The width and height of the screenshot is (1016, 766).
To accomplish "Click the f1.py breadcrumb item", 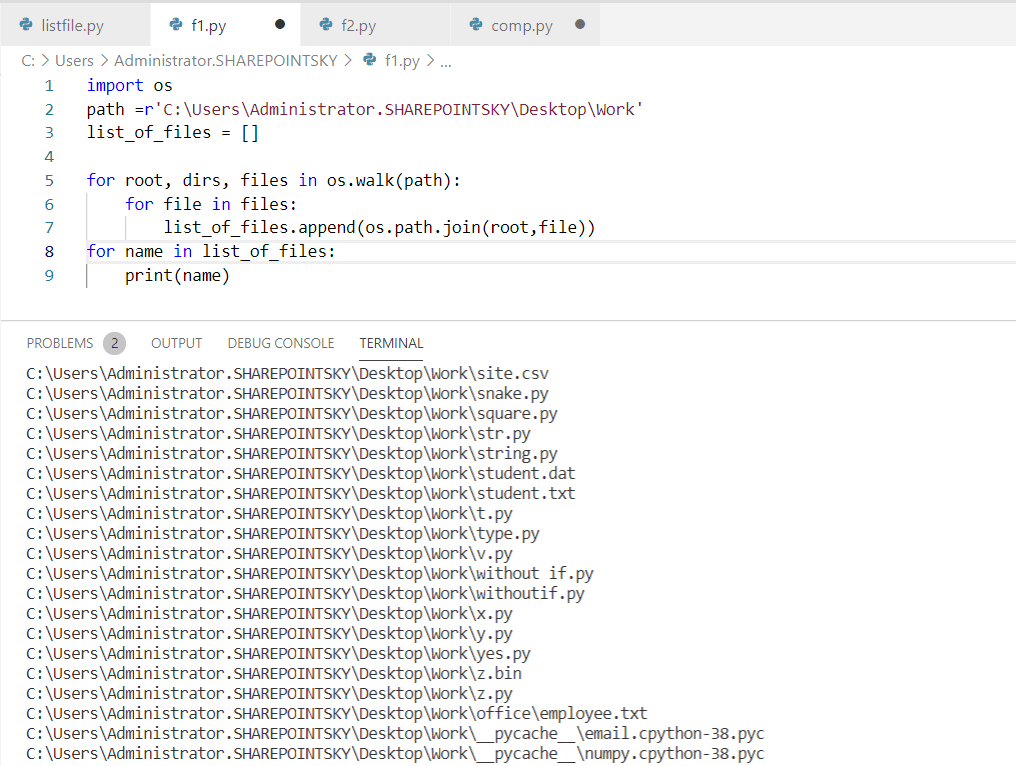I will (402, 61).
